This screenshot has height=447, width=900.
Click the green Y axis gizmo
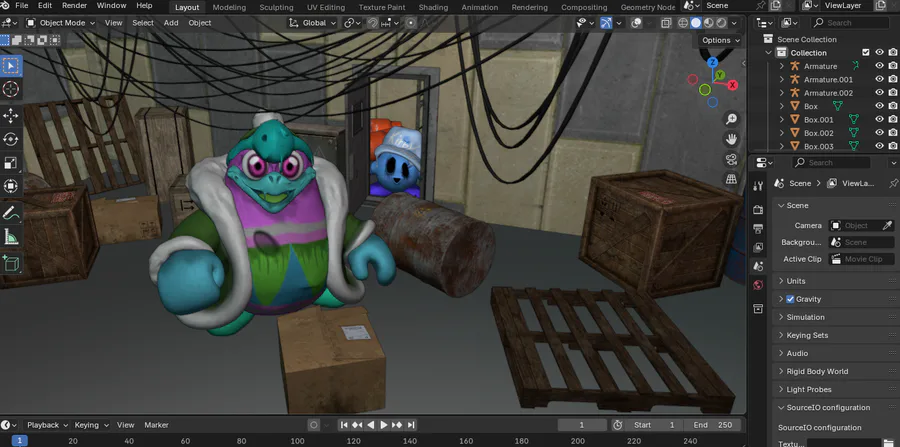(x=720, y=75)
